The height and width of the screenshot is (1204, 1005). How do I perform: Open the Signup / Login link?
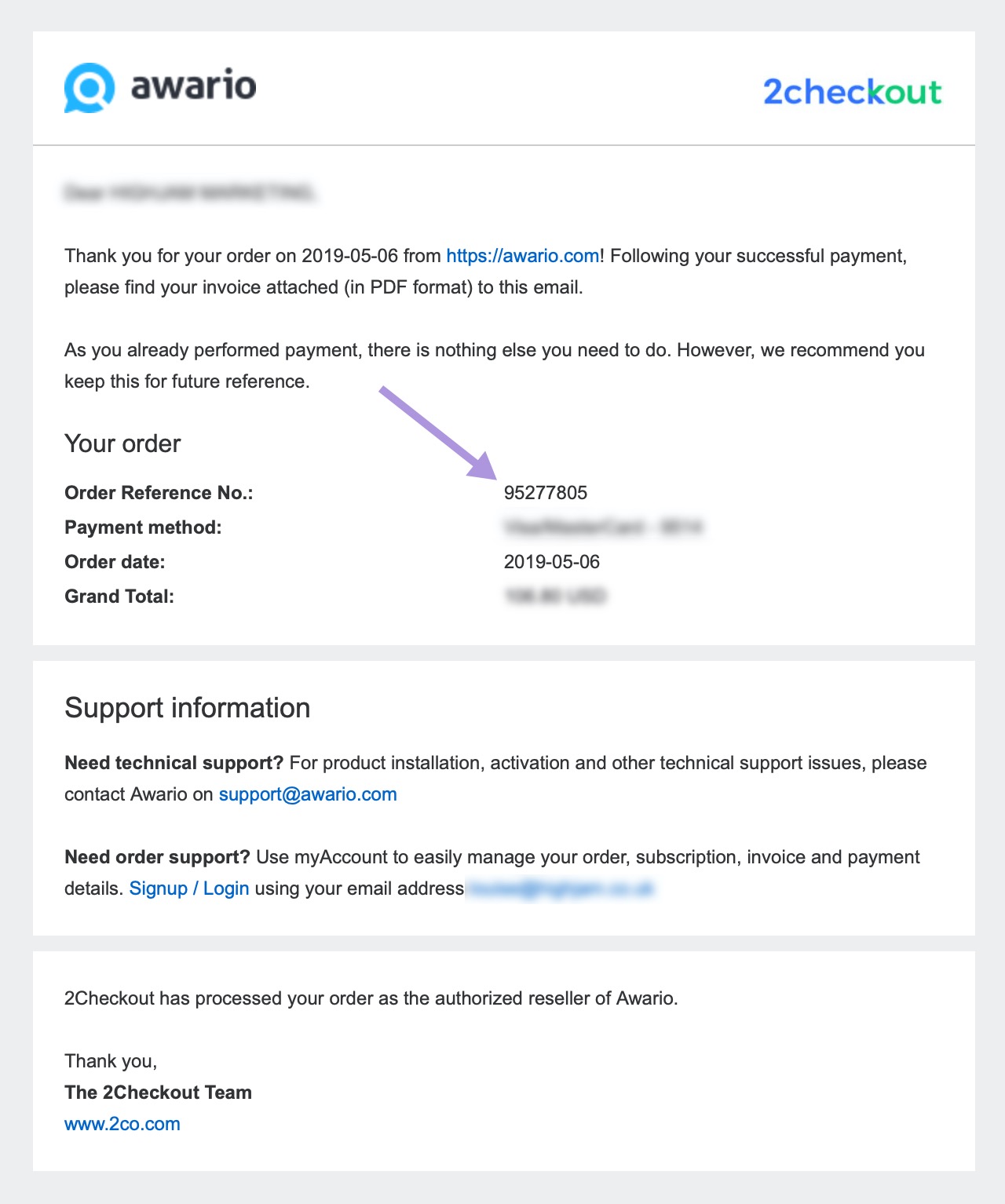coord(189,888)
